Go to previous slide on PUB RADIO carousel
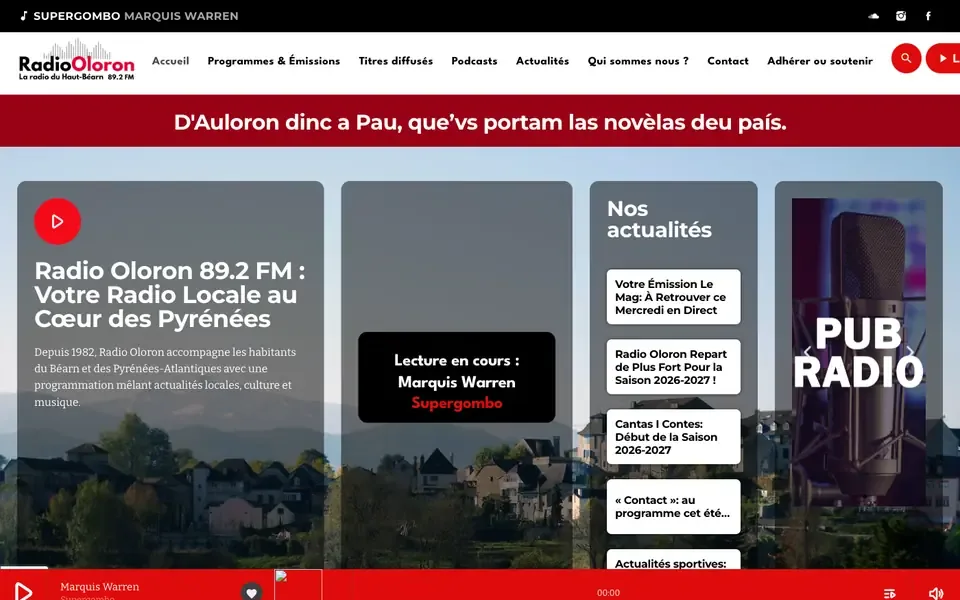This screenshot has height=600, width=960. point(807,351)
